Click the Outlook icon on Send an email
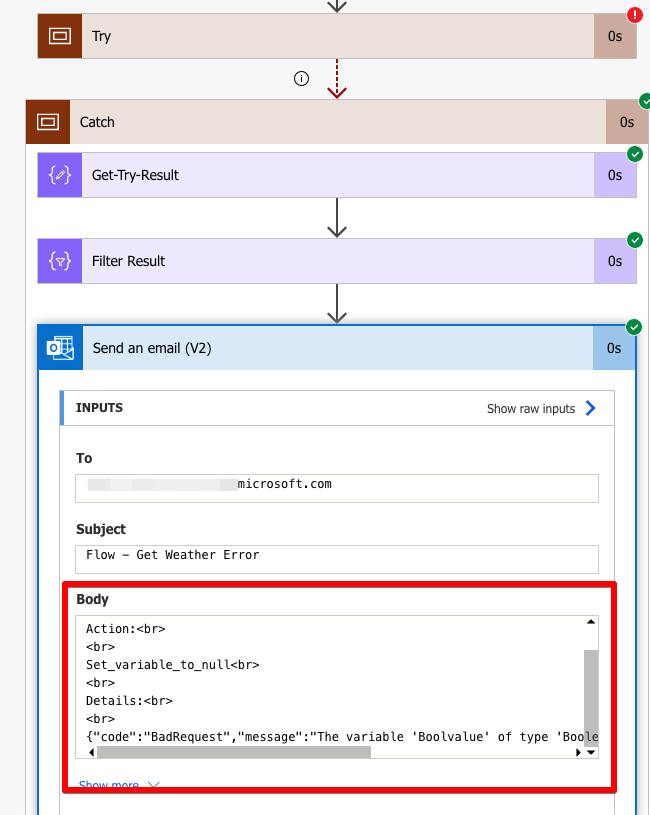 click(x=60, y=348)
